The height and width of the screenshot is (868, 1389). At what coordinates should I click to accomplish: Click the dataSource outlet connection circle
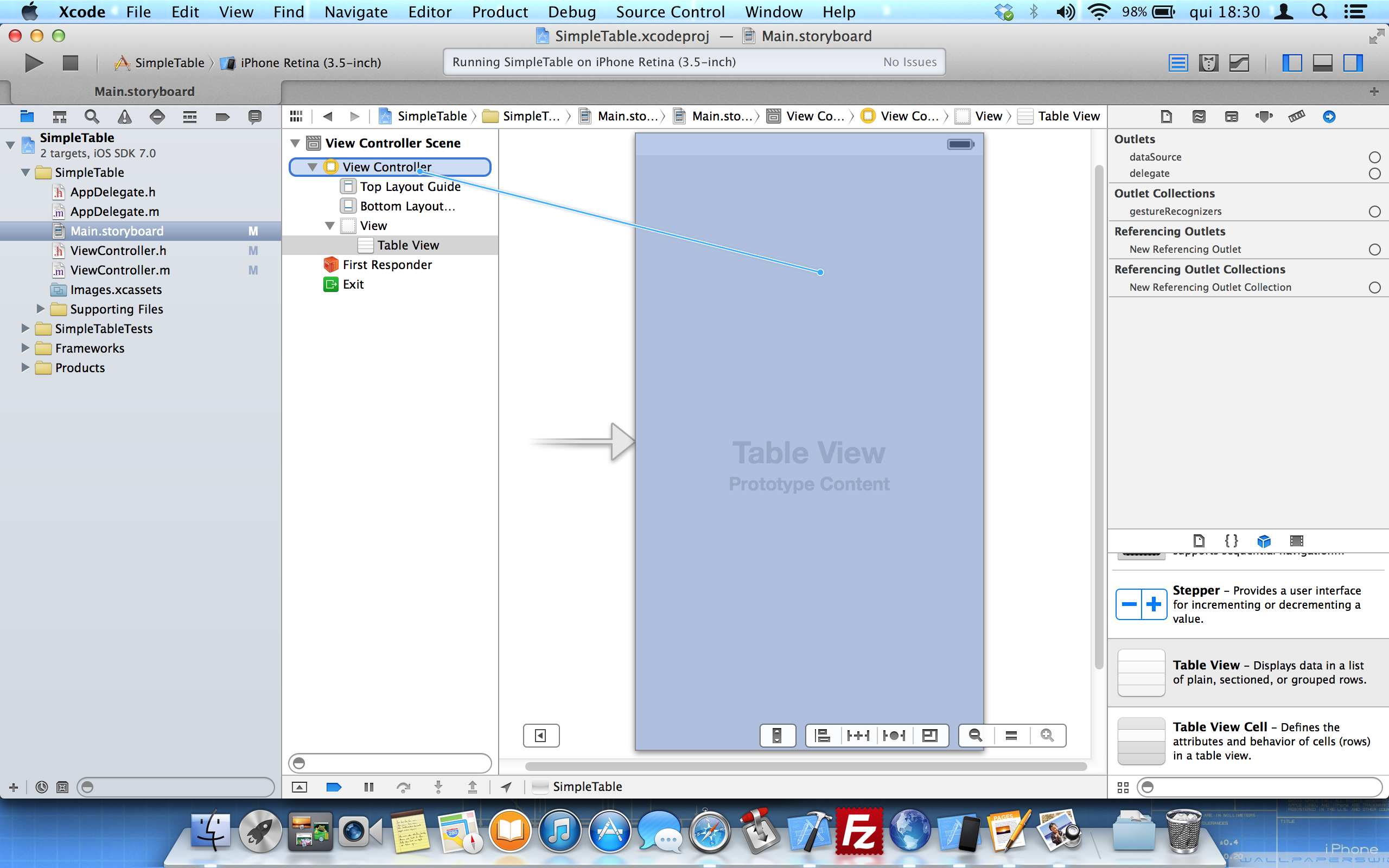tap(1374, 157)
